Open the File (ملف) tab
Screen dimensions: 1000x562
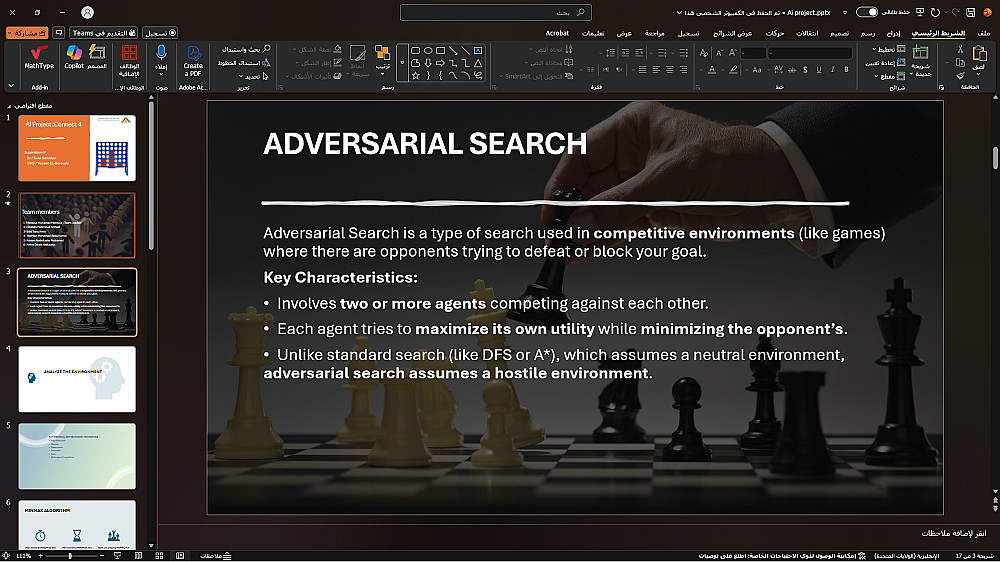[984, 33]
